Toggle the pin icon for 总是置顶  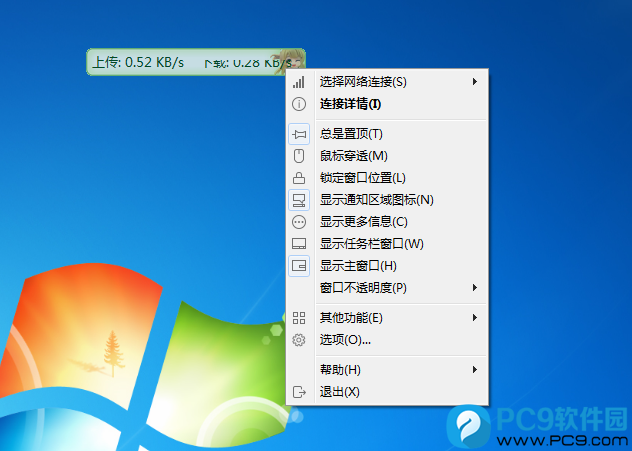coord(299,134)
